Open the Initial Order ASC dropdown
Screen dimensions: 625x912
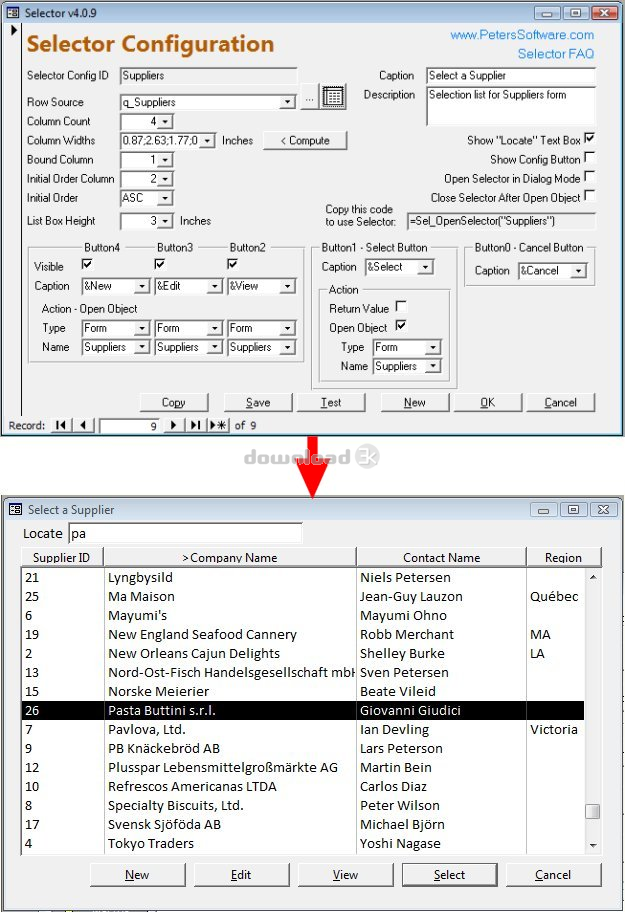pos(165,198)
